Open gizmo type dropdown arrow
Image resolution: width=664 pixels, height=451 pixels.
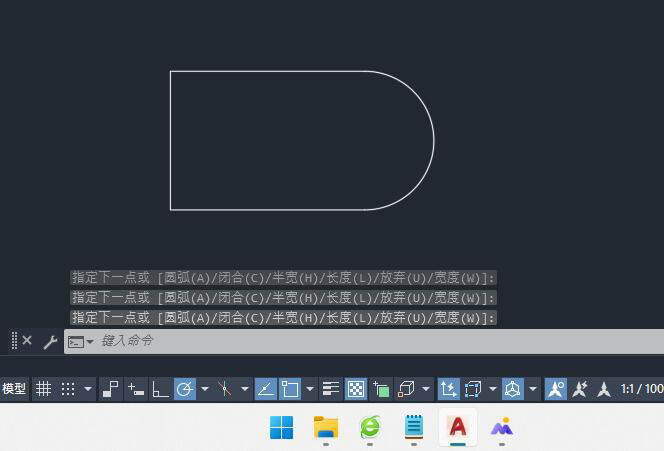pos(533,389)
